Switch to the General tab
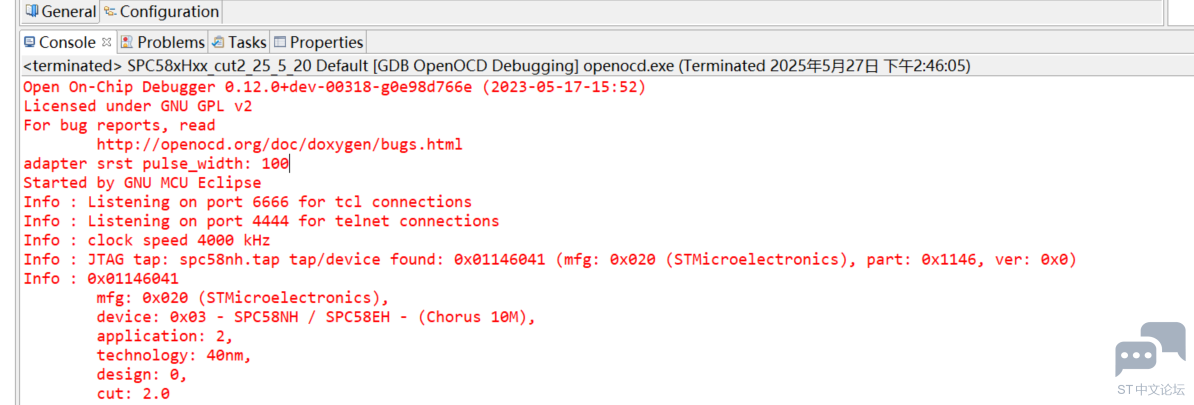The height and width of the screenshot is (405, 1194). 60,11
